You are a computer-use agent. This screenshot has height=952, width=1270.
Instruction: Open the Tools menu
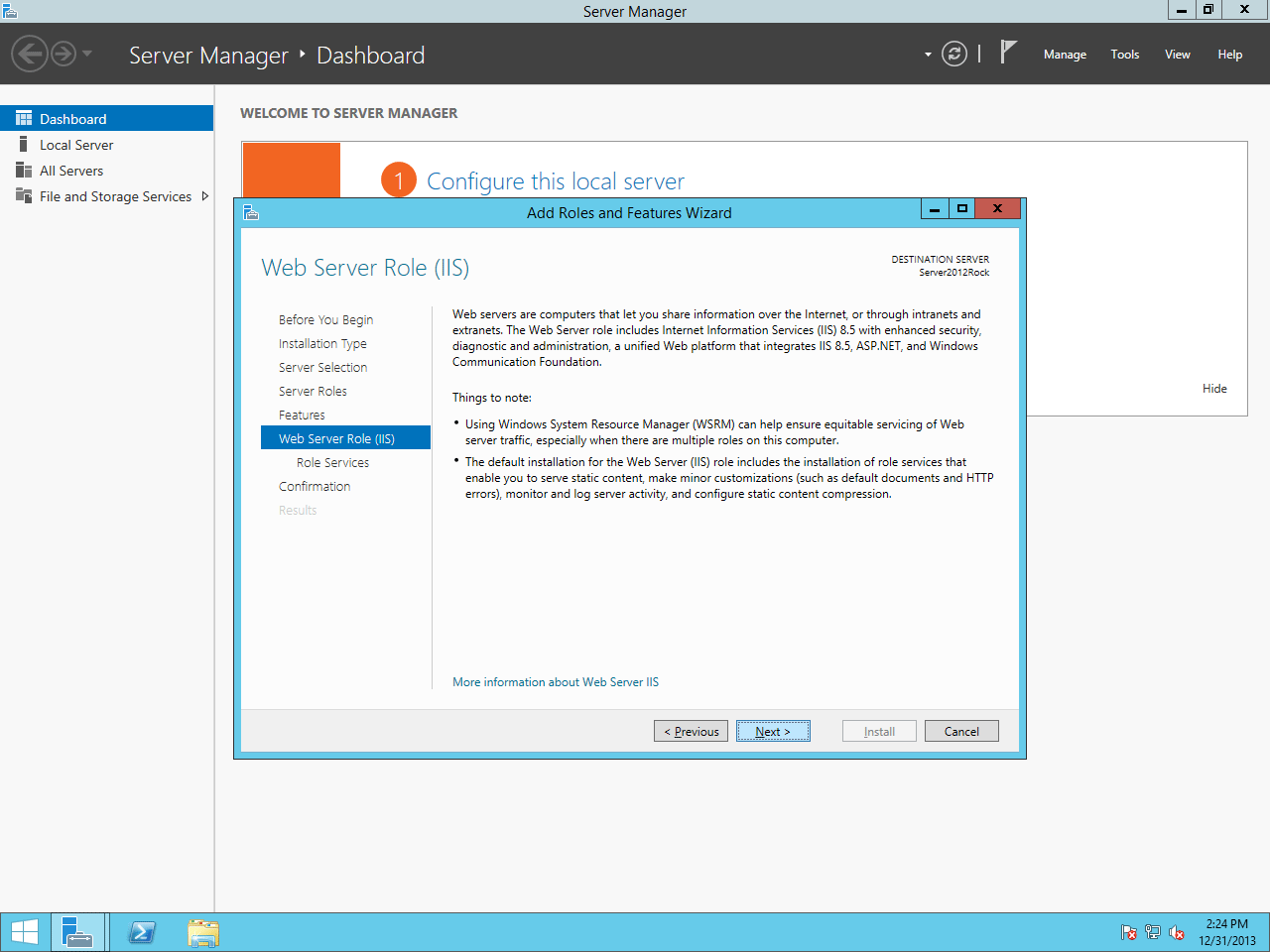tap(1125, 55)
